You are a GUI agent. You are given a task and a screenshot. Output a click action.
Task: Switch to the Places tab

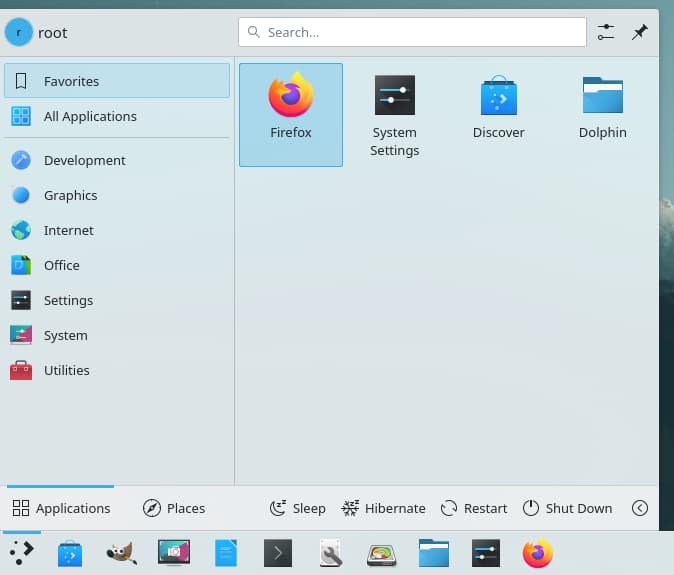click(x=174, y=508)
